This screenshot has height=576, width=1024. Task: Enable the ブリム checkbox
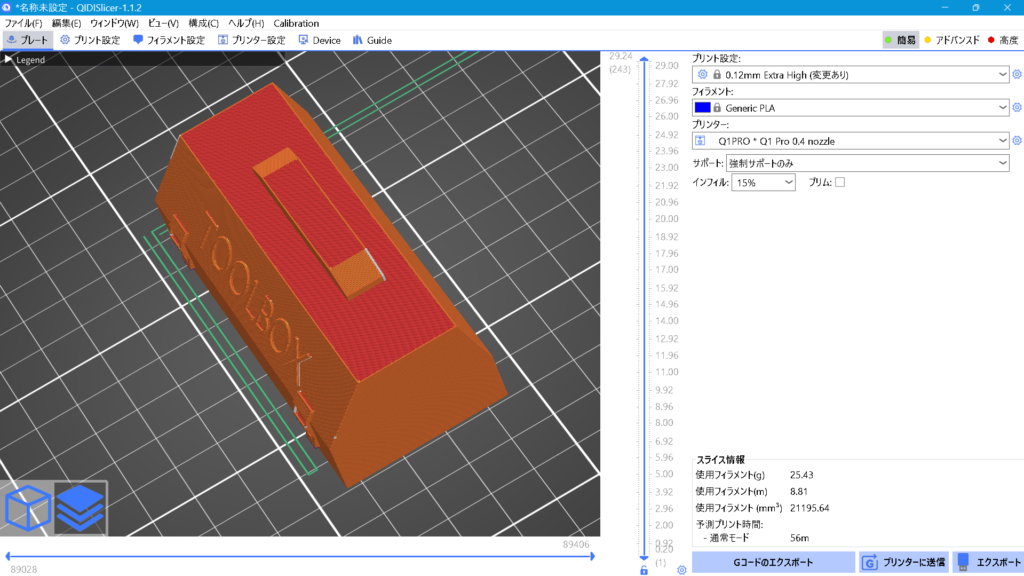tap(840, 182)
